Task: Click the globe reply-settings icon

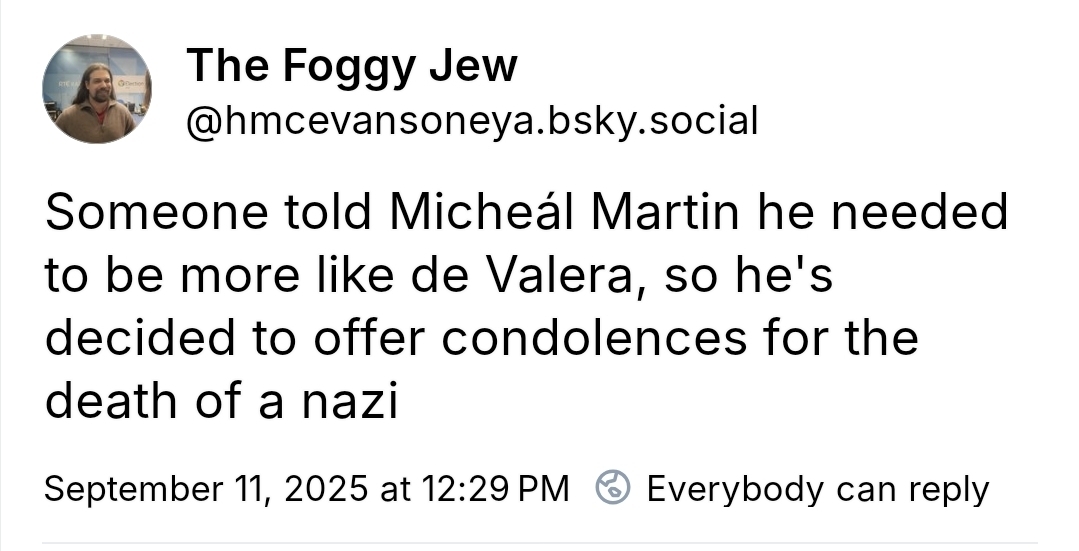Action: [612, 489]
